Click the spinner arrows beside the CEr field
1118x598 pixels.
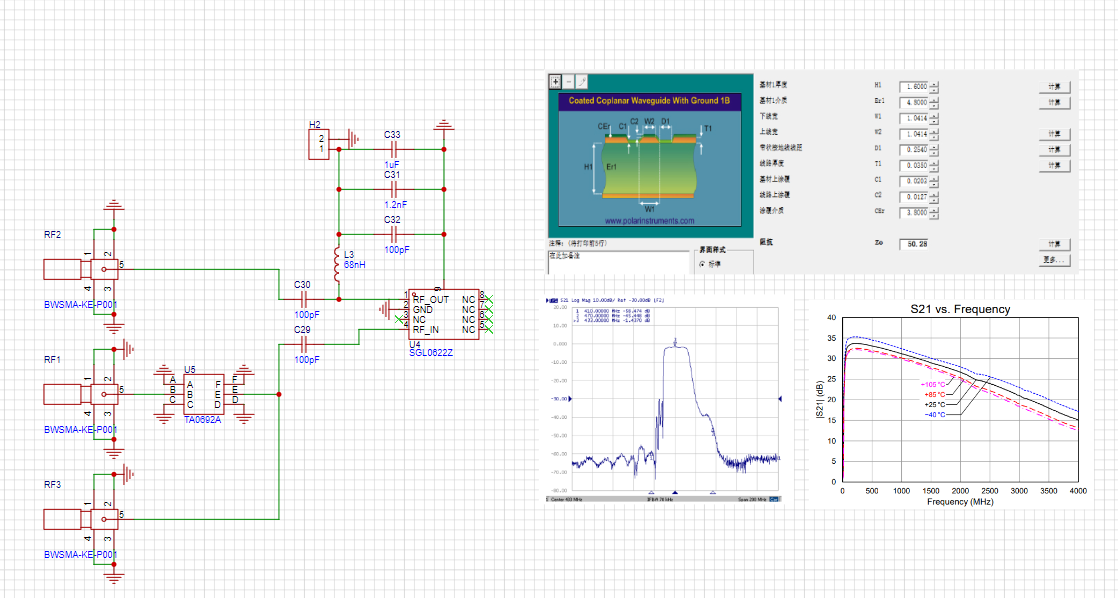pos(934,212)
